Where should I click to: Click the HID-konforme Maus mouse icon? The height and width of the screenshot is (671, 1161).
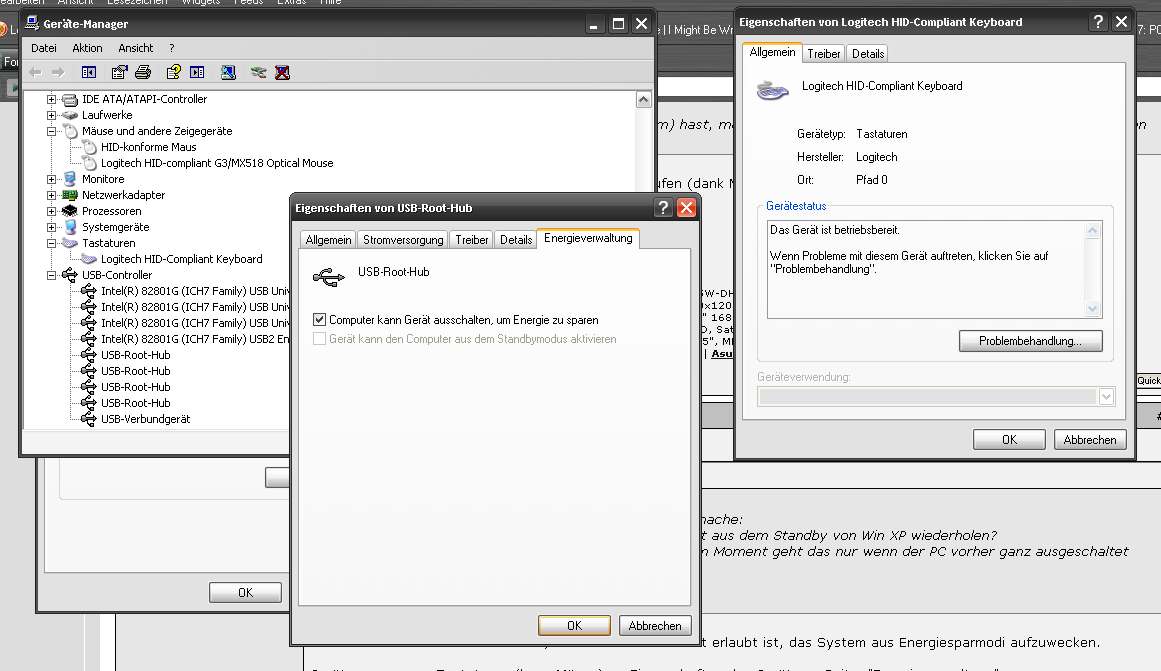click(x=90, y=147)
